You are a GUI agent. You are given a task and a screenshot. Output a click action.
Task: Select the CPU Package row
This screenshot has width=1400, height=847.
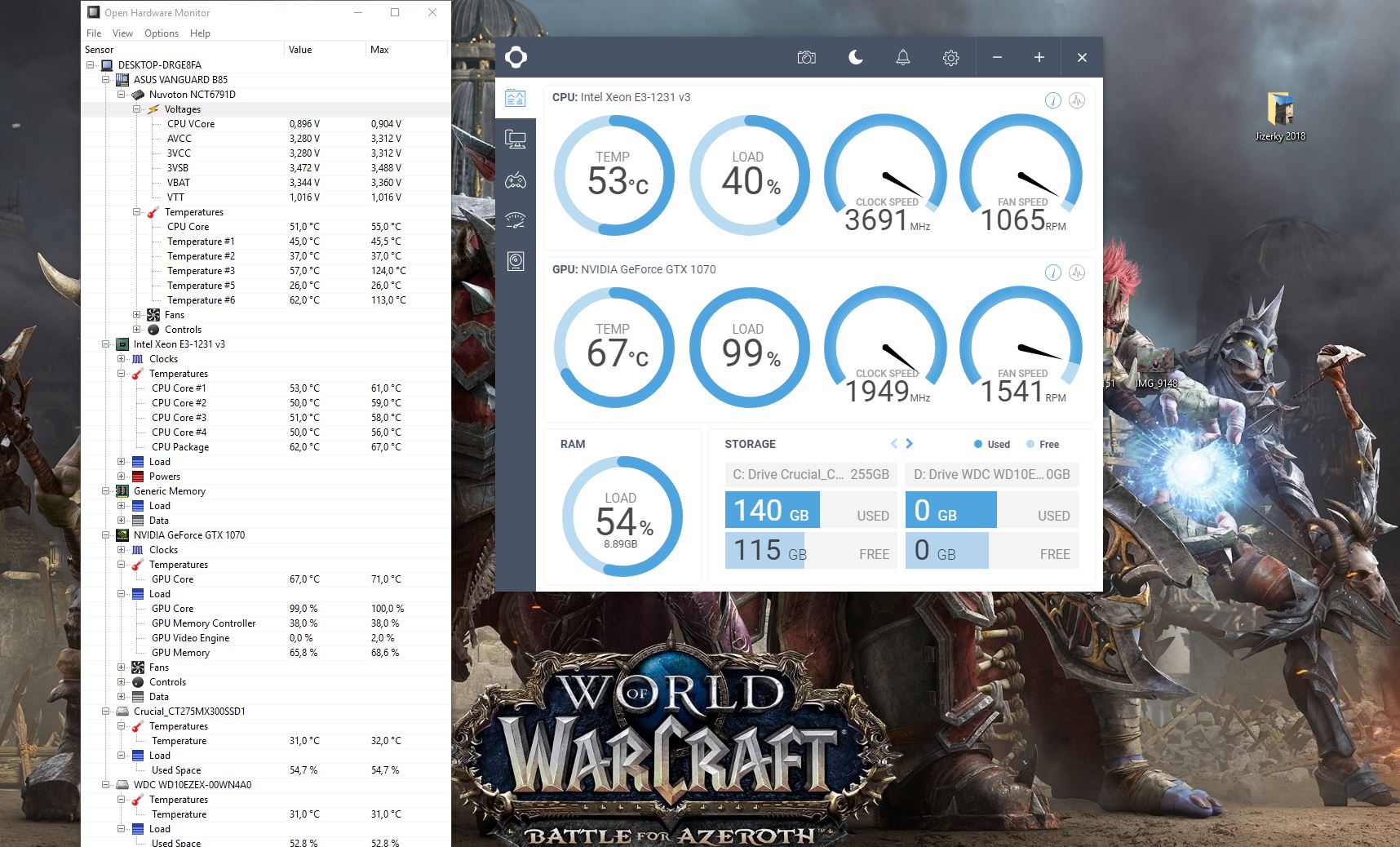coord(266,447)
